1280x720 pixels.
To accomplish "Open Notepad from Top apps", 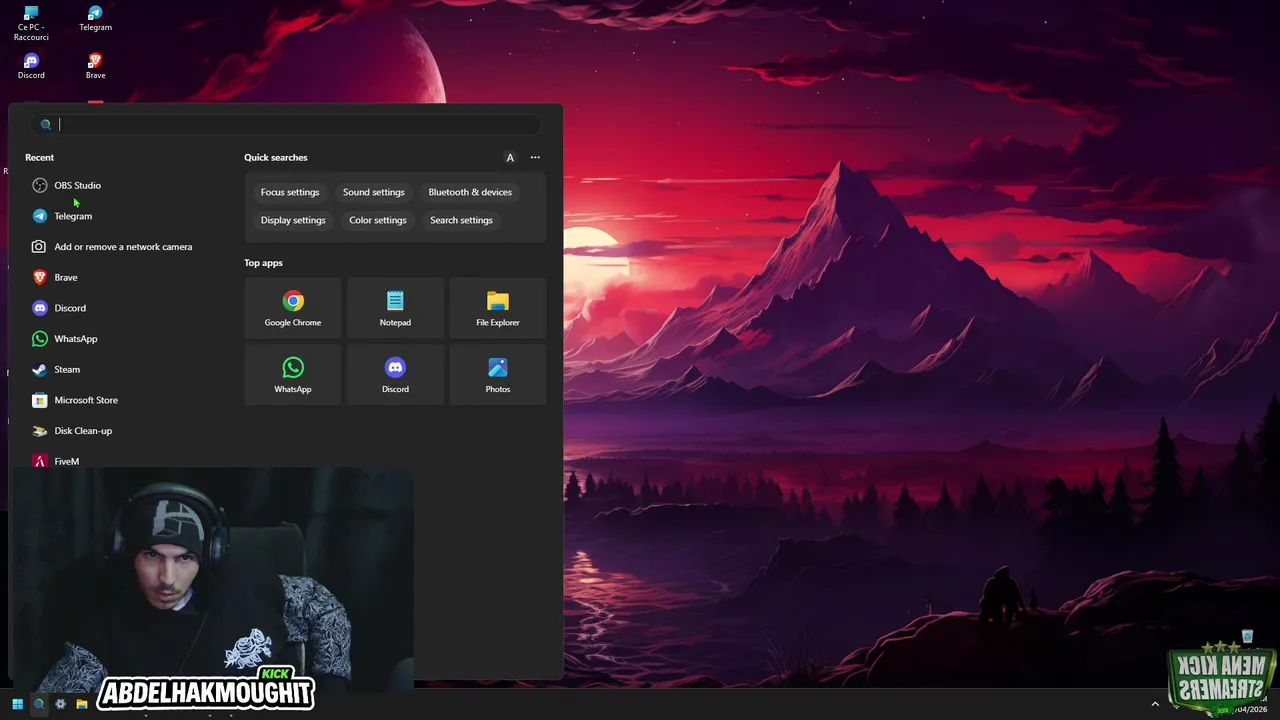I will pyautogui.click(x=395, y=308).
